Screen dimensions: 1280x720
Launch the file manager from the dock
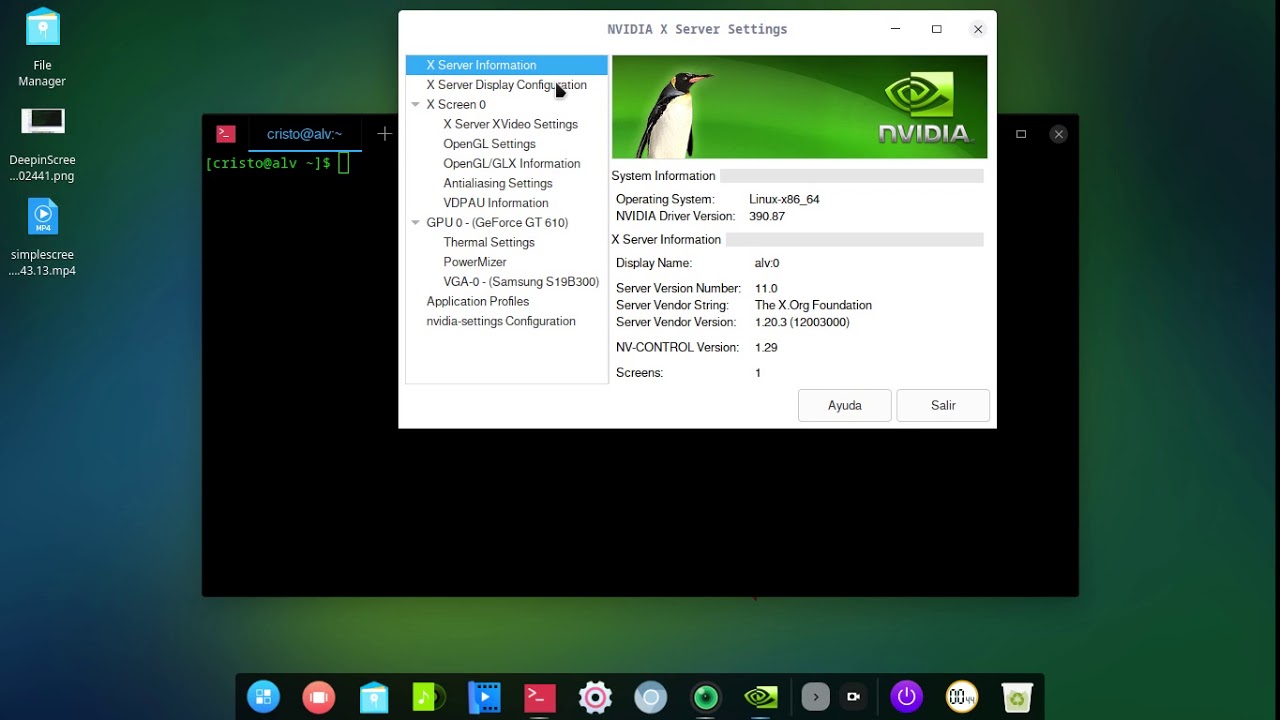coord(374,697)
